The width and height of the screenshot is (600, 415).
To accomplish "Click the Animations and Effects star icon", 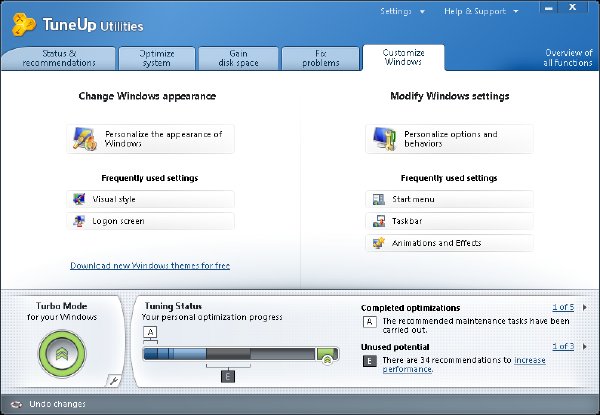I will [x=378, y=243].
